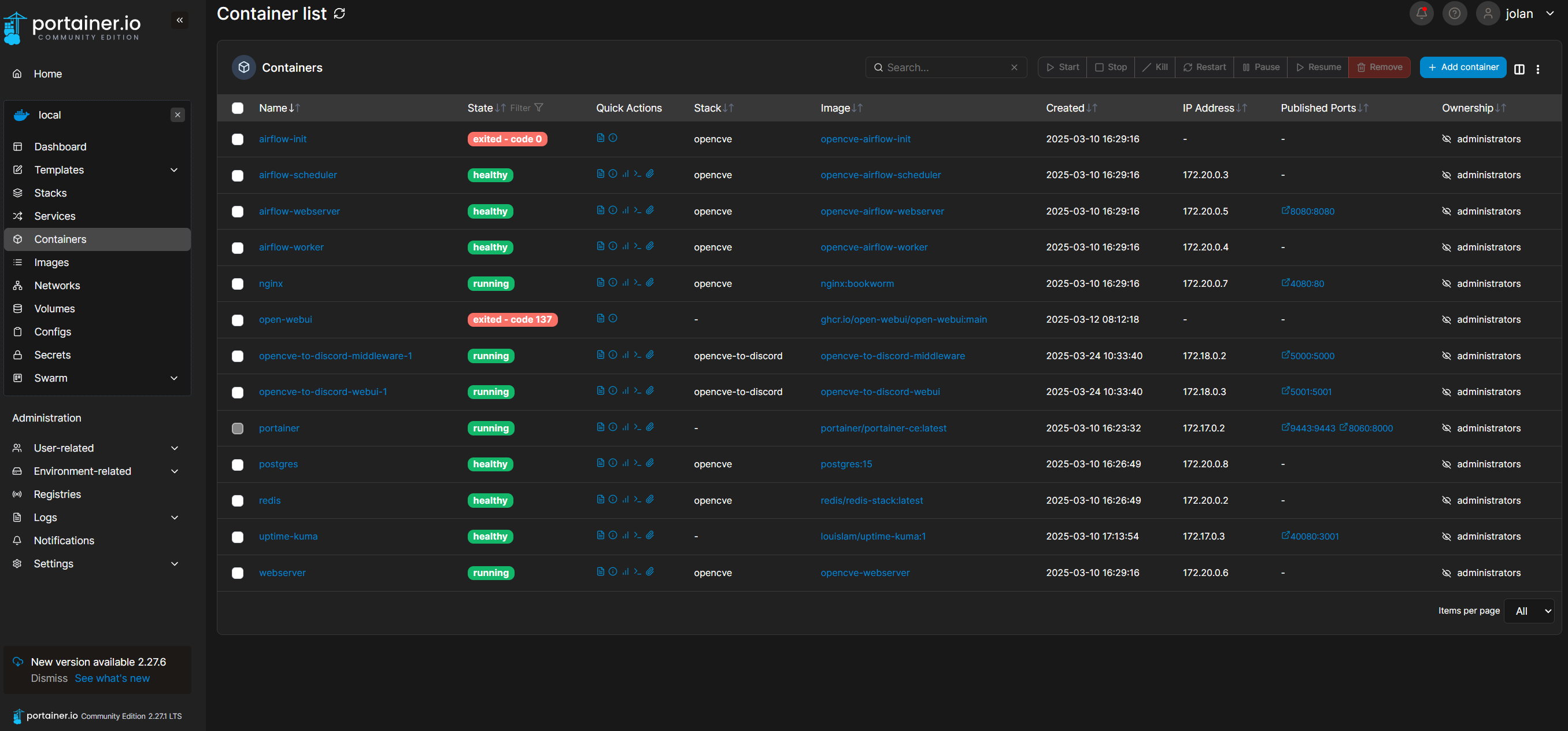Open stats for uptime-kuma container
1568x731 pixels.
[x=625, y=536]
